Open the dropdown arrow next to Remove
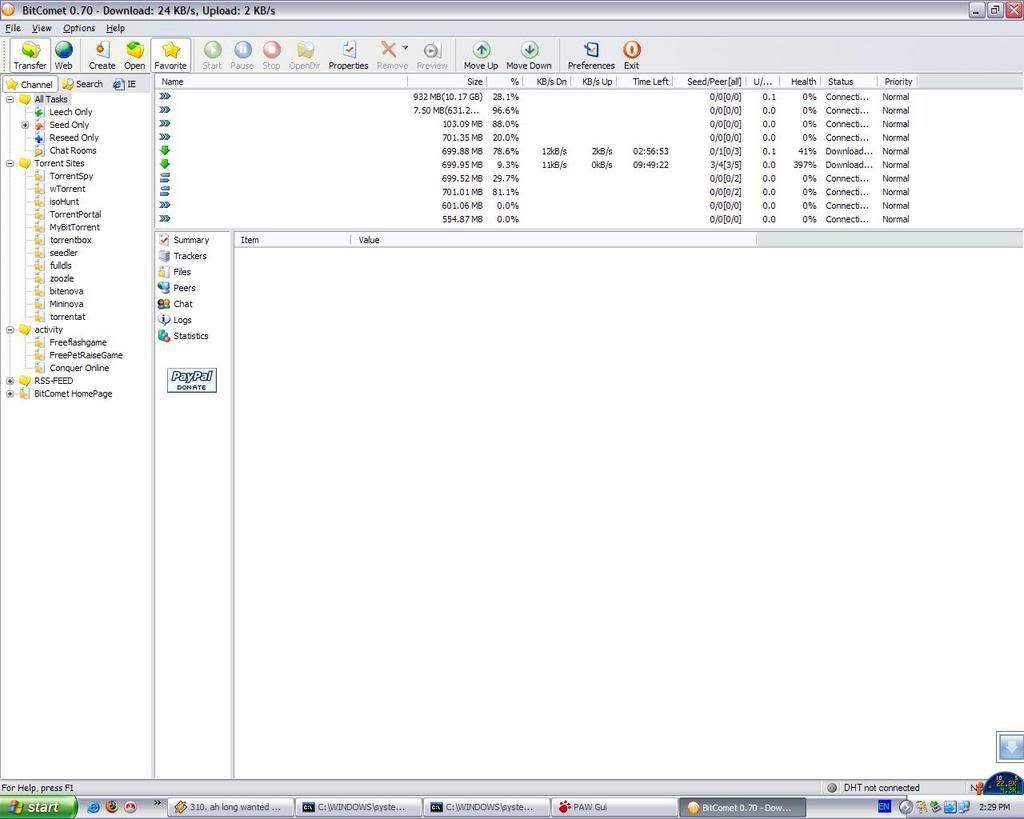The image size is (1024, 819). [x=405, y=48]
